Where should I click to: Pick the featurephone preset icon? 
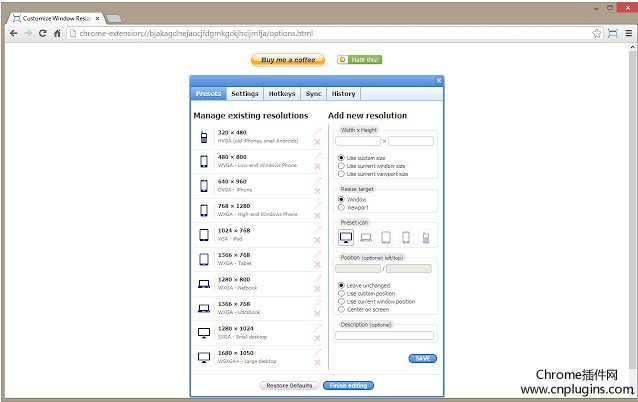pos(425,237)
